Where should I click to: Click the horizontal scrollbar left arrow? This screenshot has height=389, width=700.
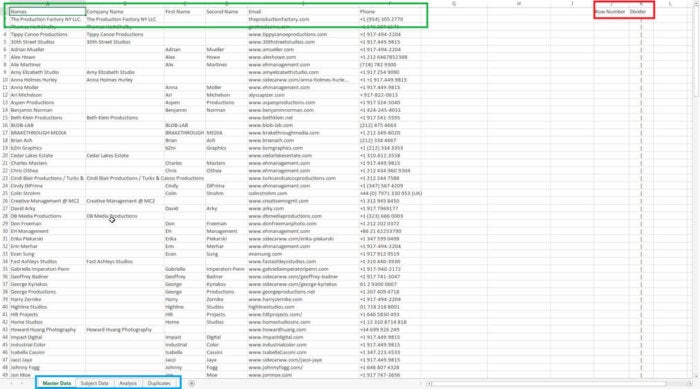click(429, 384)
